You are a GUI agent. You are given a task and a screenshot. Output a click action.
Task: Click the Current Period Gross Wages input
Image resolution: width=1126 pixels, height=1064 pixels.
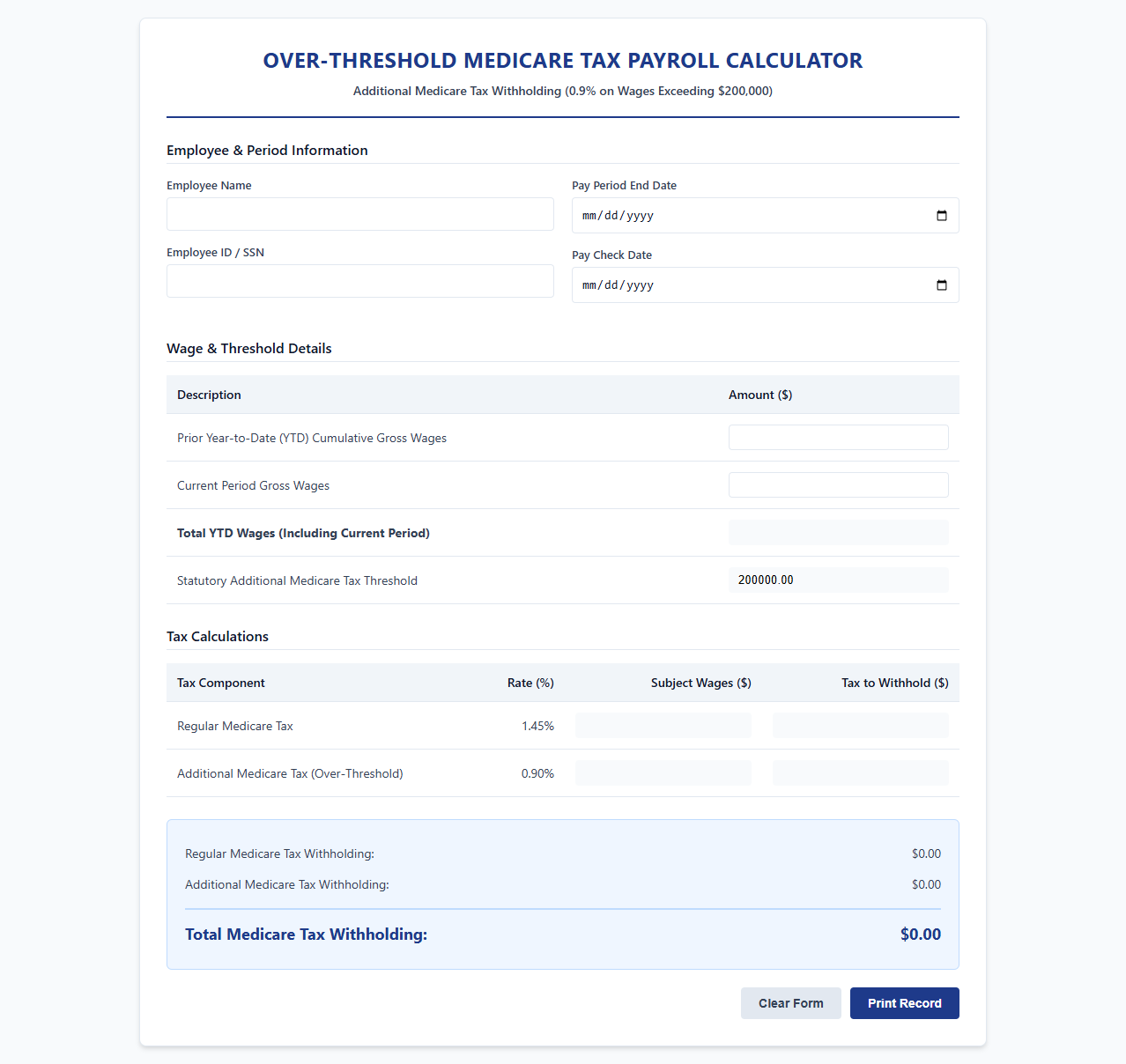[x=839, y=485]
